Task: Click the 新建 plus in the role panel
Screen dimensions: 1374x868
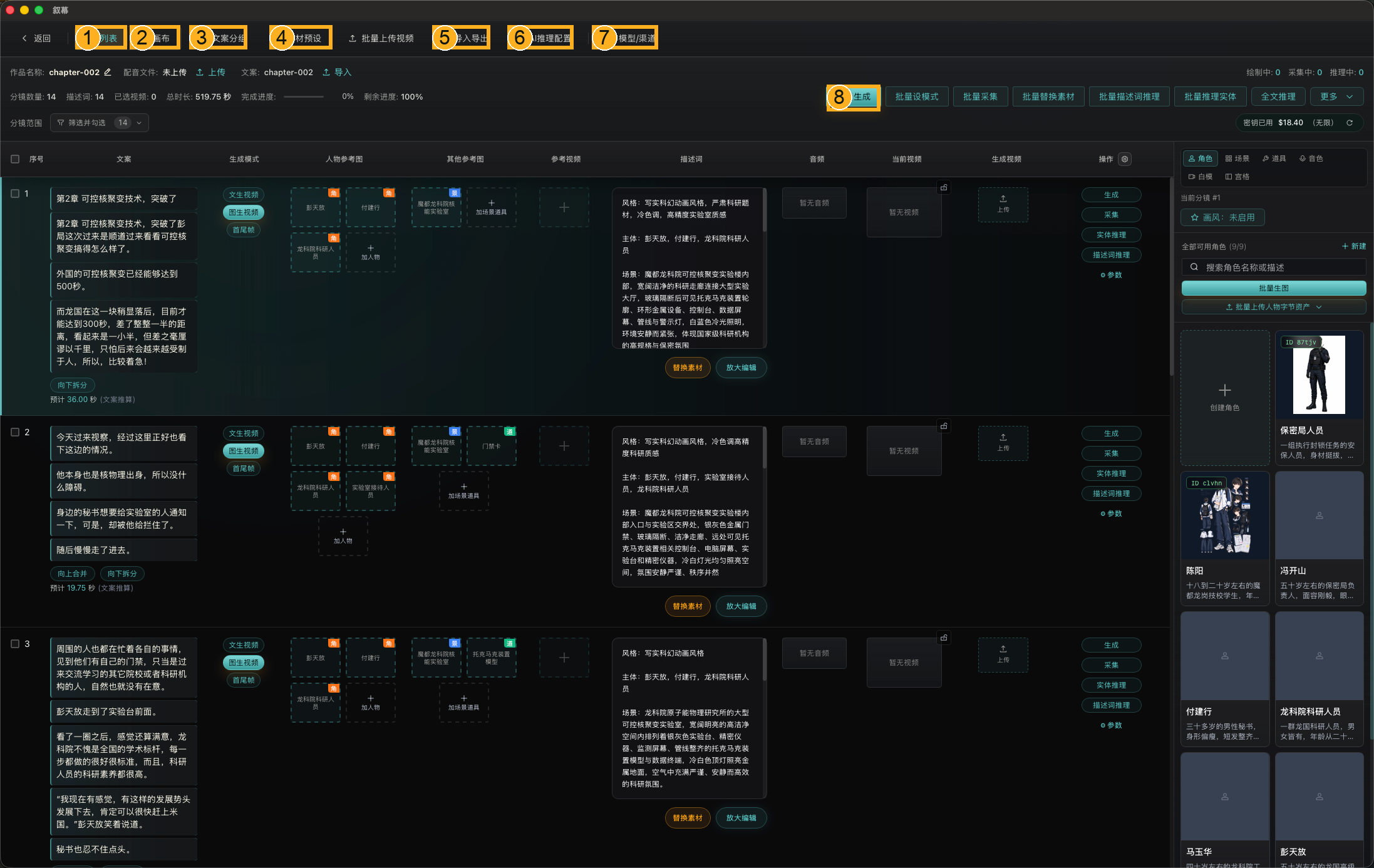Action: [1353, 246]
